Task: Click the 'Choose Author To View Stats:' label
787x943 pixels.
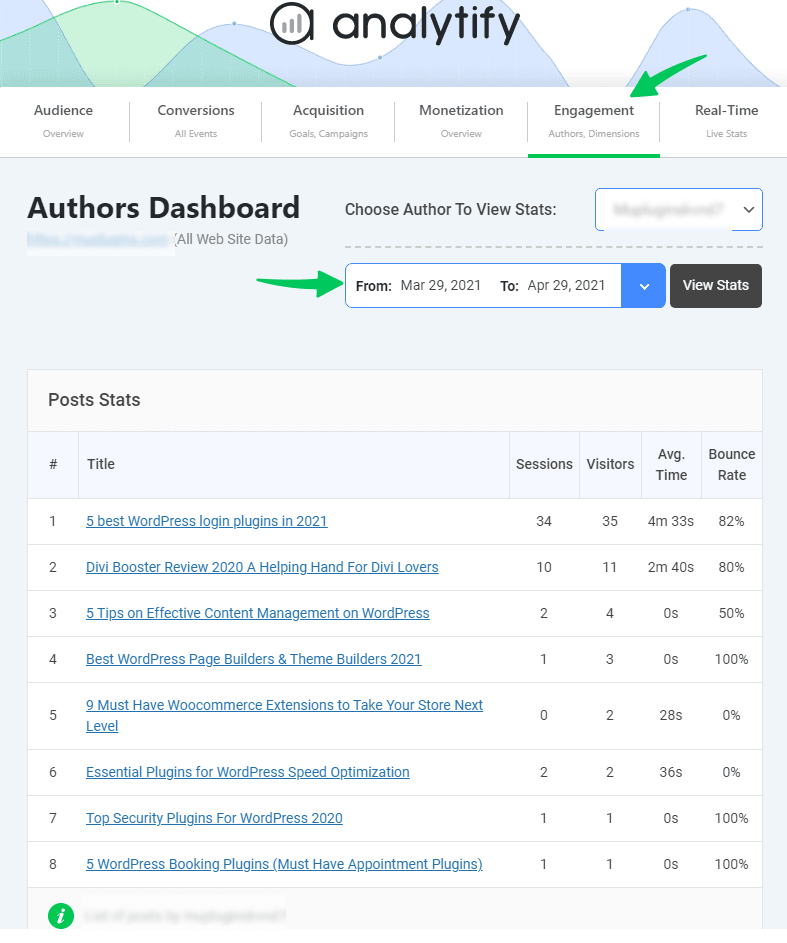Action: (x=450, y=209)
